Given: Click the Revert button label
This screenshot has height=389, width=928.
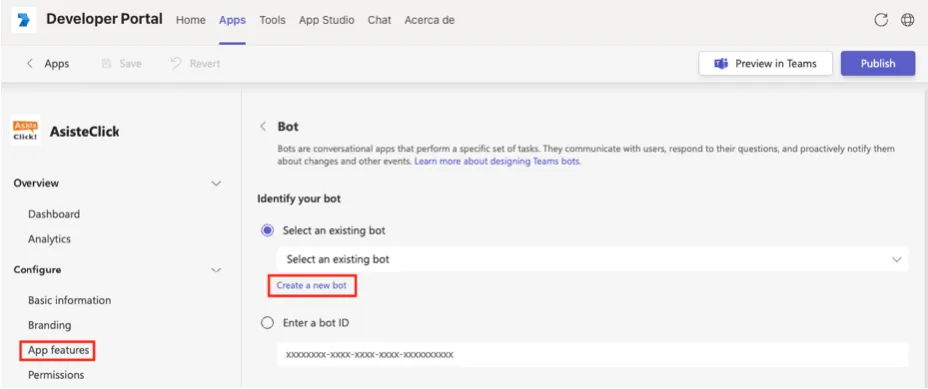Looking at the screenshot, I should pos(205,63).
